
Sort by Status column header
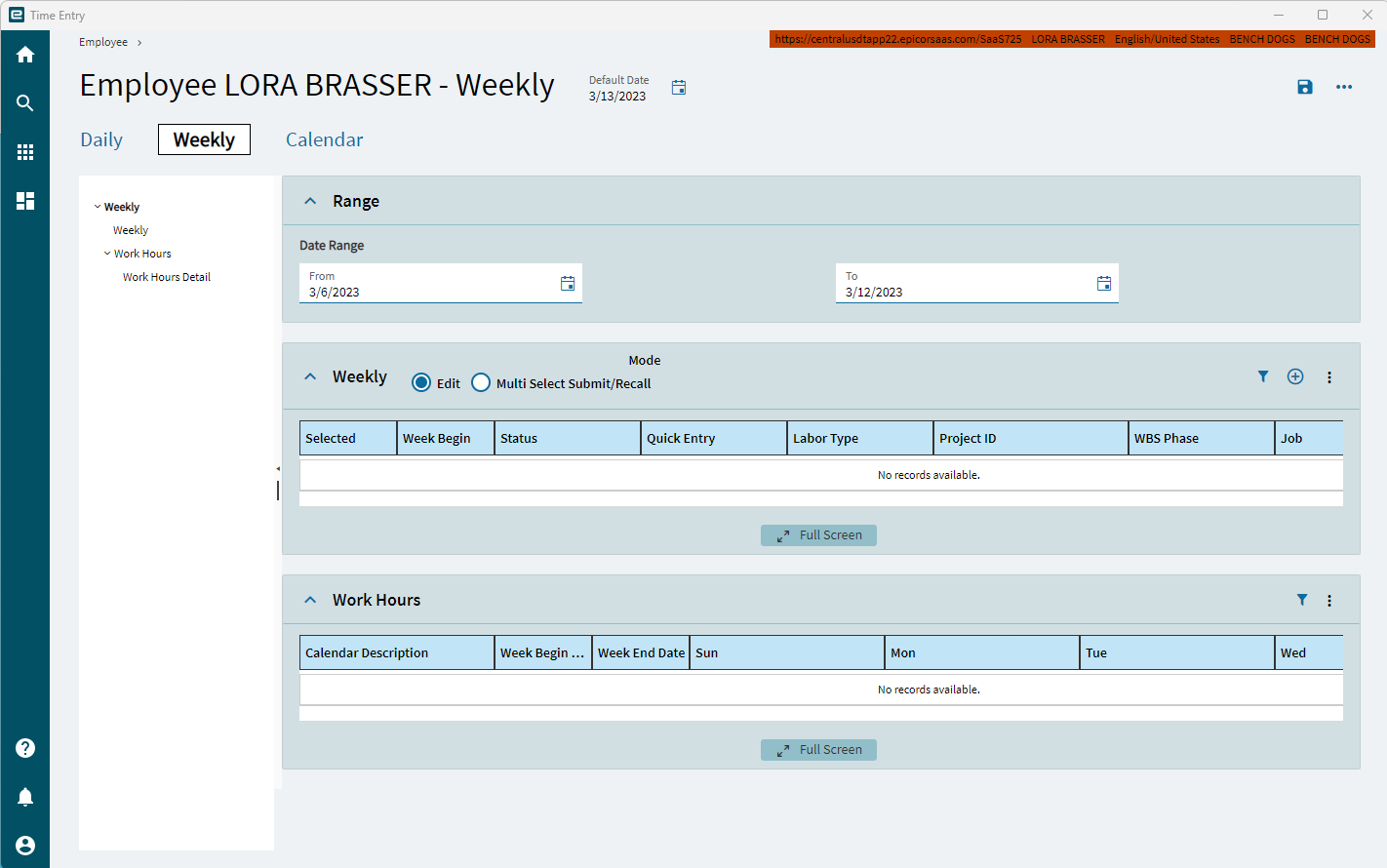point(568,438)
